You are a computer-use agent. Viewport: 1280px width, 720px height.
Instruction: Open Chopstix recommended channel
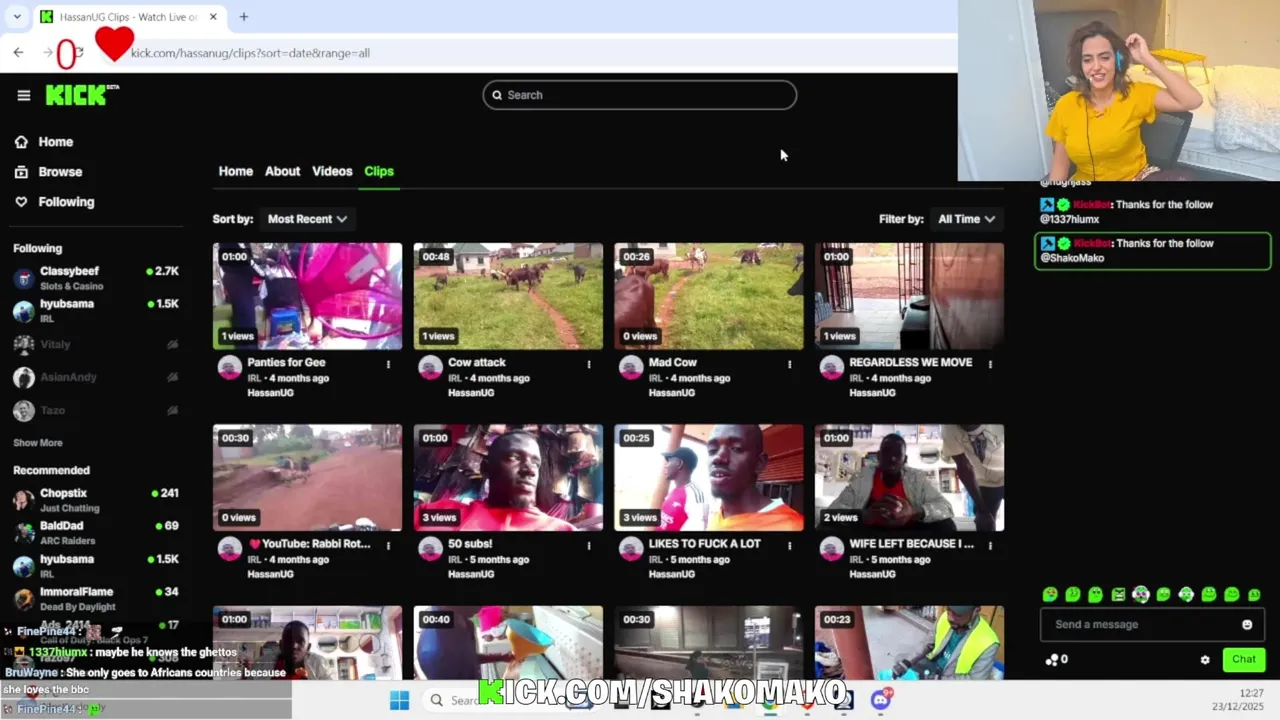(x=96, y=500)
